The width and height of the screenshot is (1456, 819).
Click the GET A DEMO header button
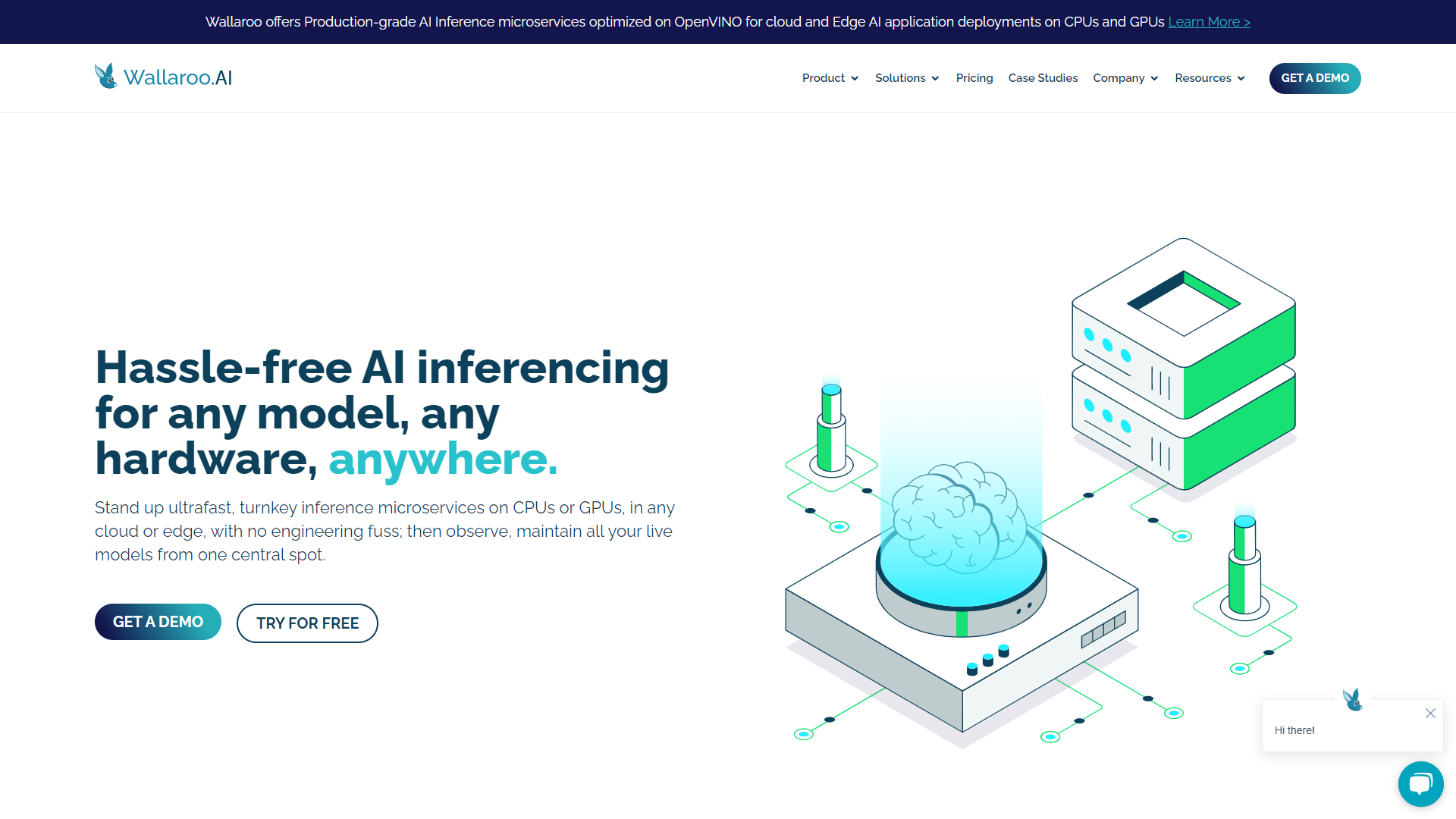click(1315, 77)
